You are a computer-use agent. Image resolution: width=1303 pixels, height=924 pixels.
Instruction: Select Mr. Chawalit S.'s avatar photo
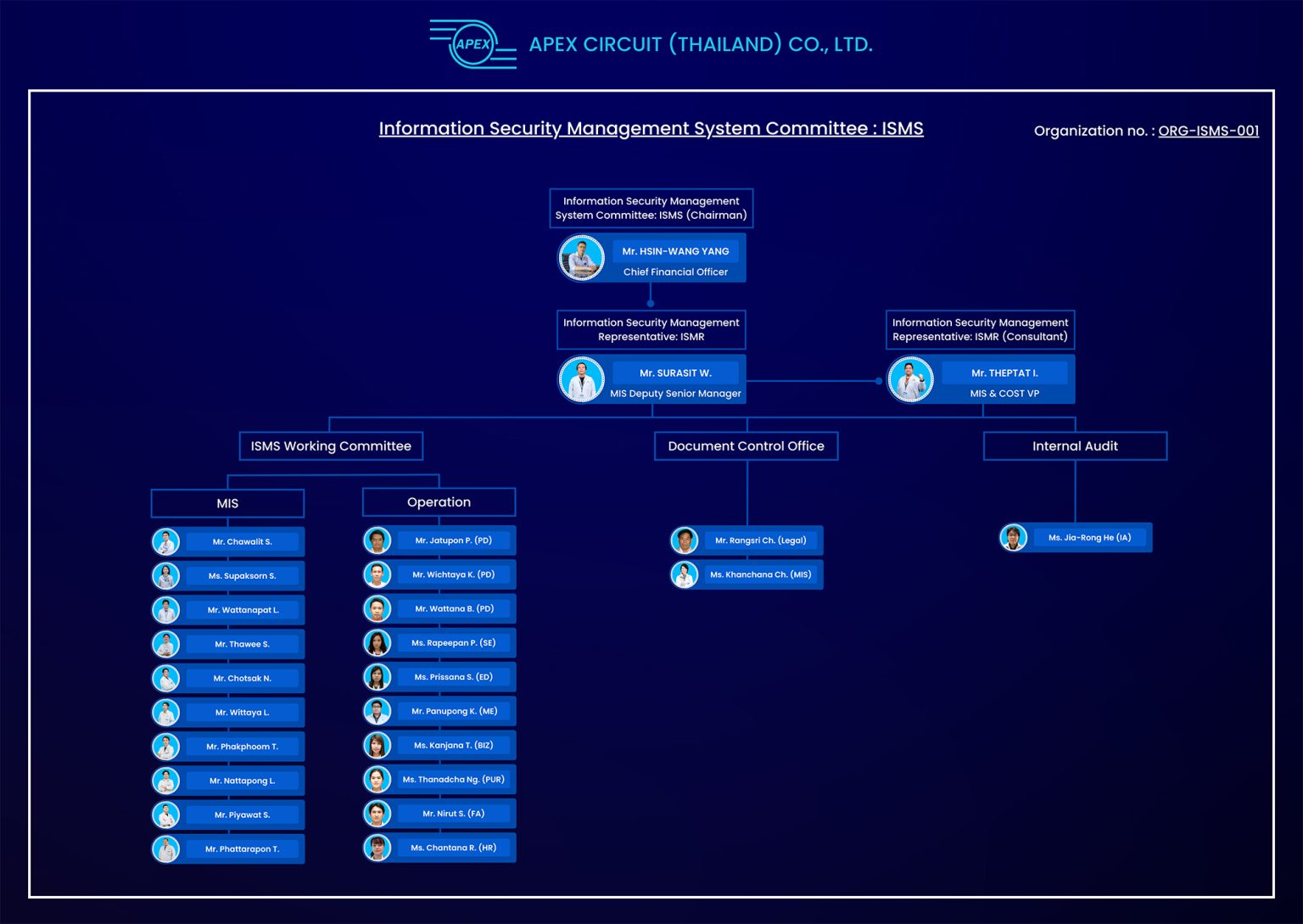165,541
